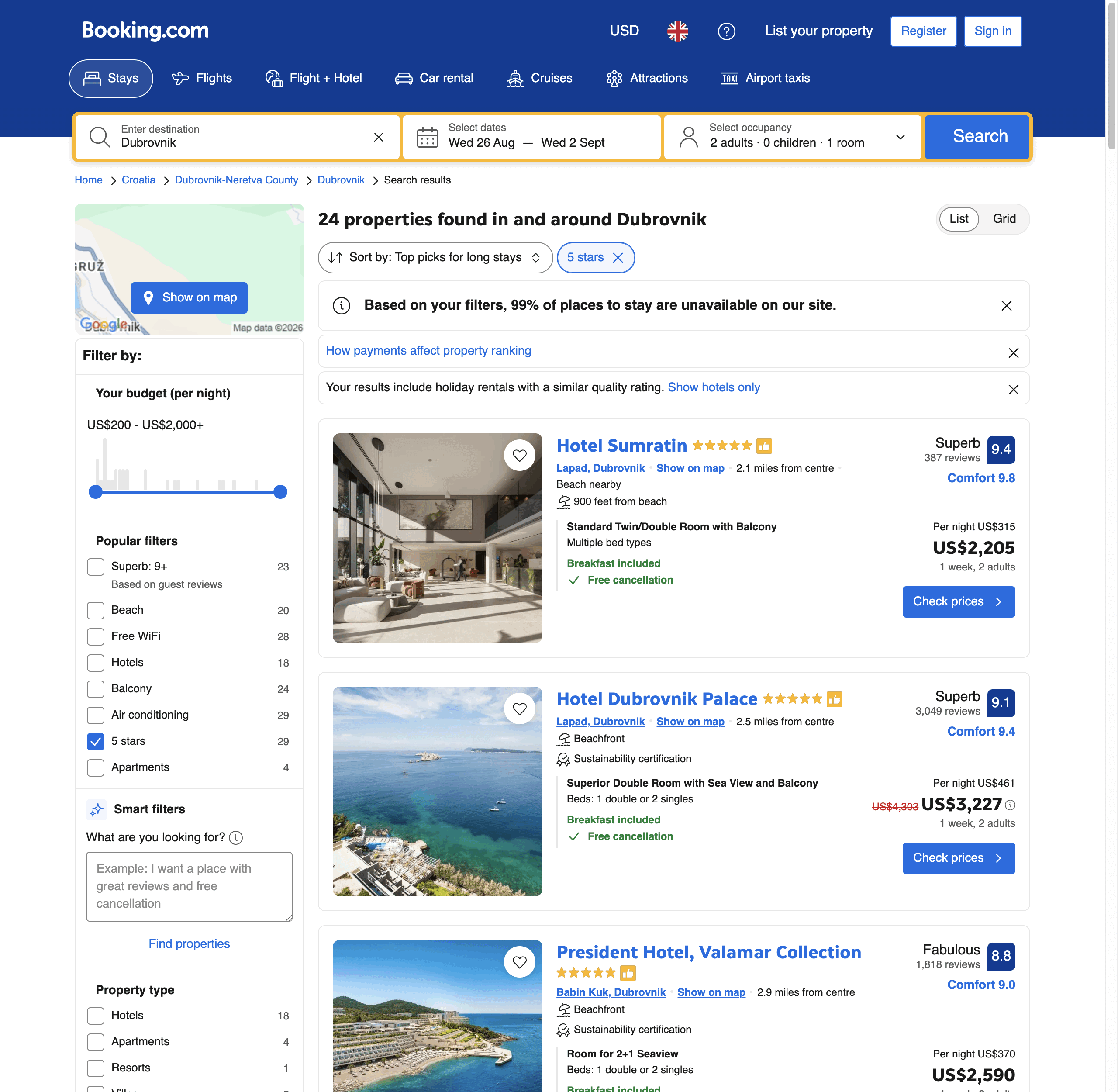Clear the Dubrovnik destination field
Image resolution: width=1118 pixels, height=1092 pixels.
(378, 137)
